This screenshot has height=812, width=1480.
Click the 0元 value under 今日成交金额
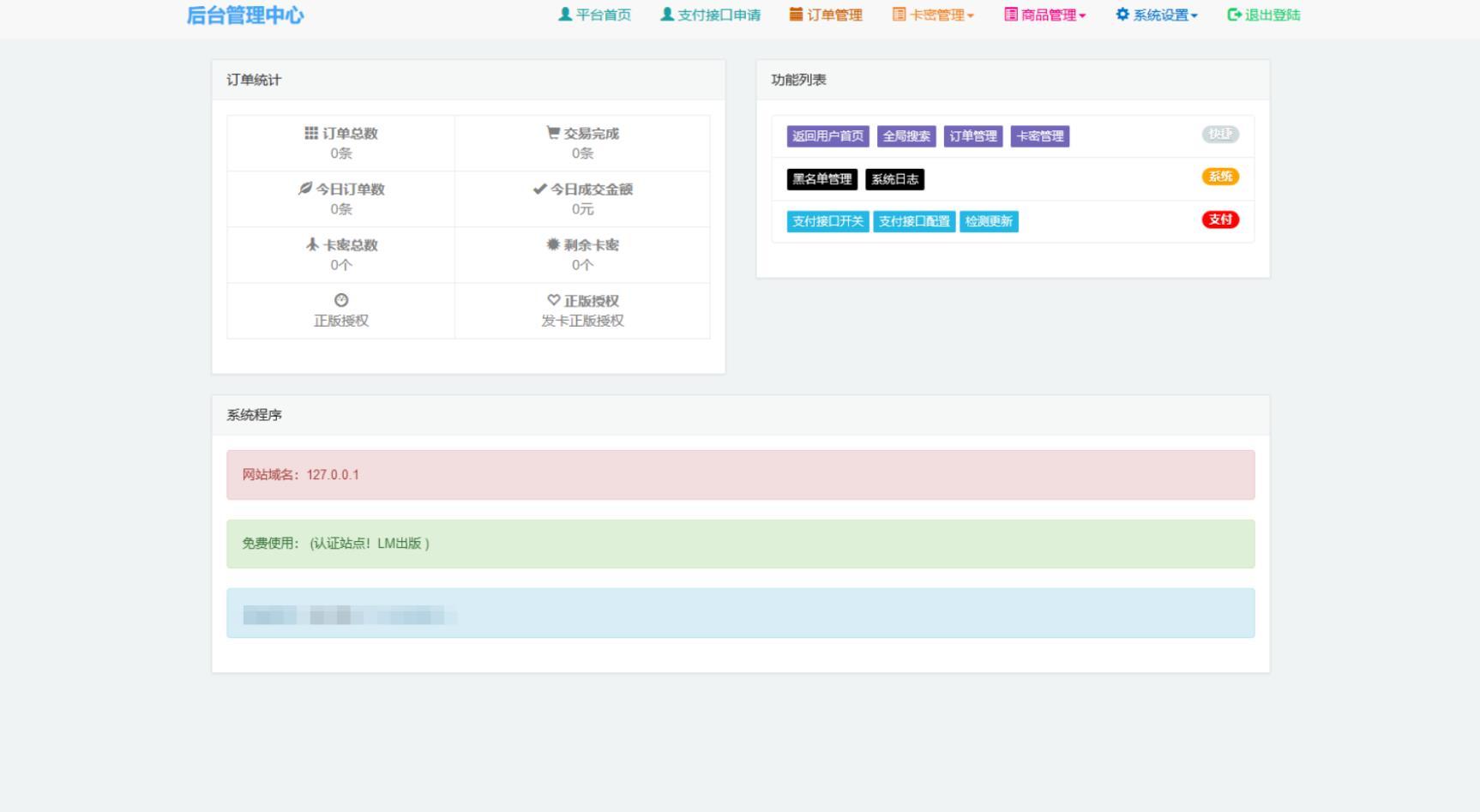[x=582, y=209]
